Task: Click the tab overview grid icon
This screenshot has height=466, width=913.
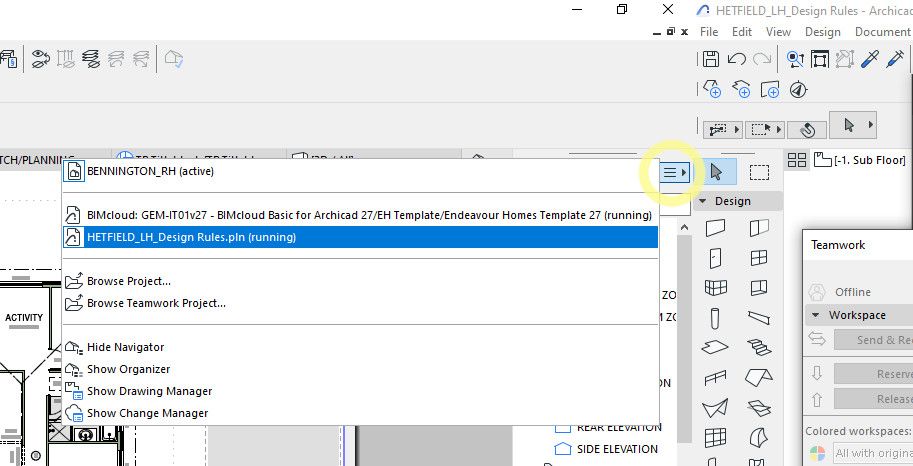Action: point(797,160)
